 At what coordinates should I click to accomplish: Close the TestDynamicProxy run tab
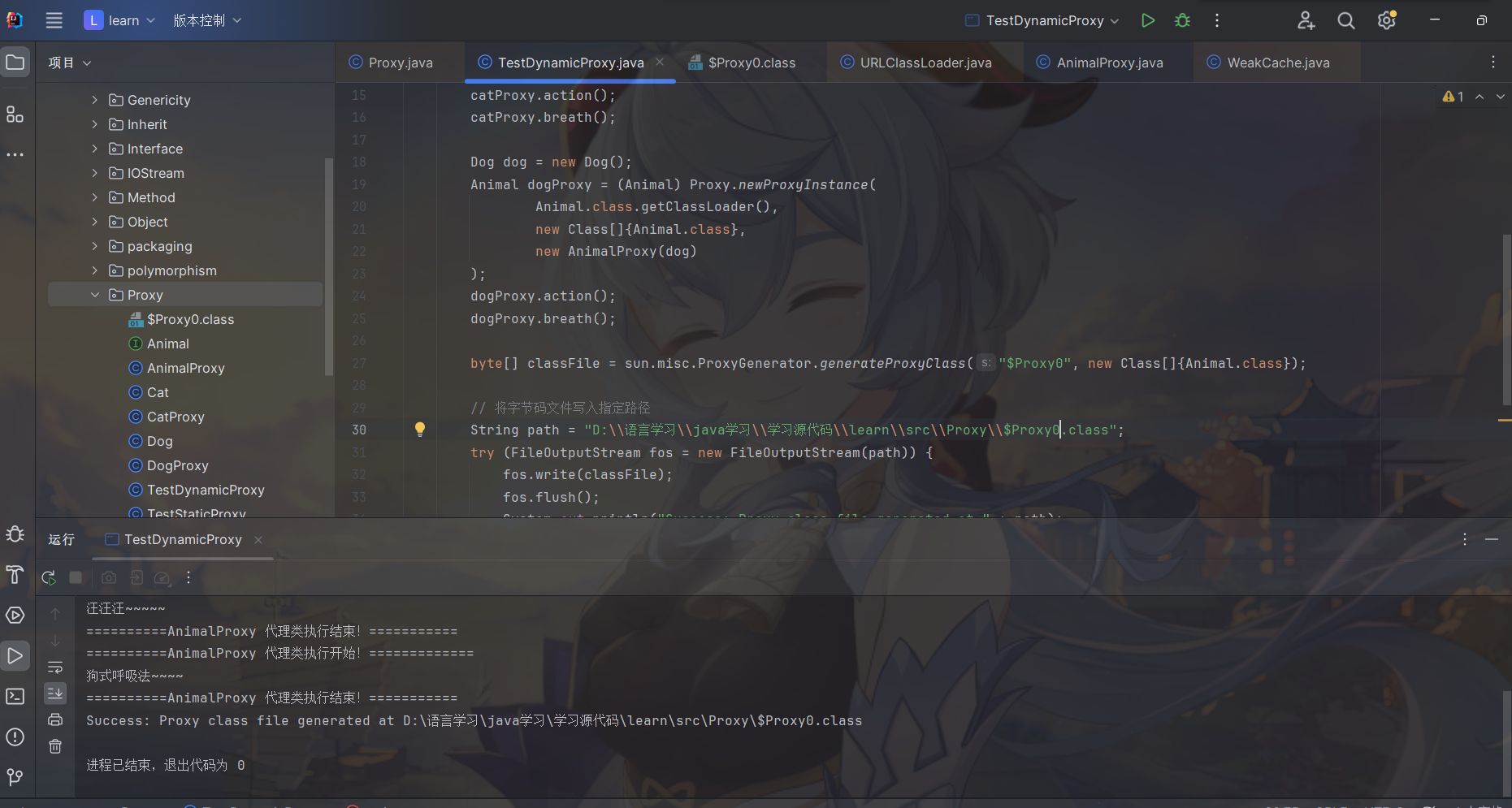(258, 539)
